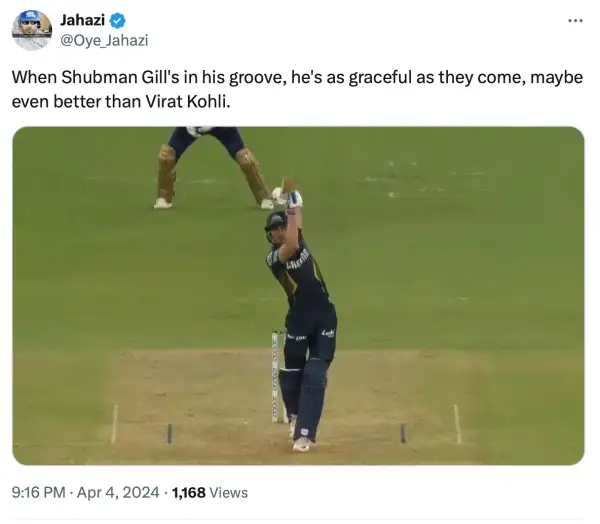Visit the @Oye_Jahazi handle
This screenshot has height=524, width=600.
tap(104, 40)
